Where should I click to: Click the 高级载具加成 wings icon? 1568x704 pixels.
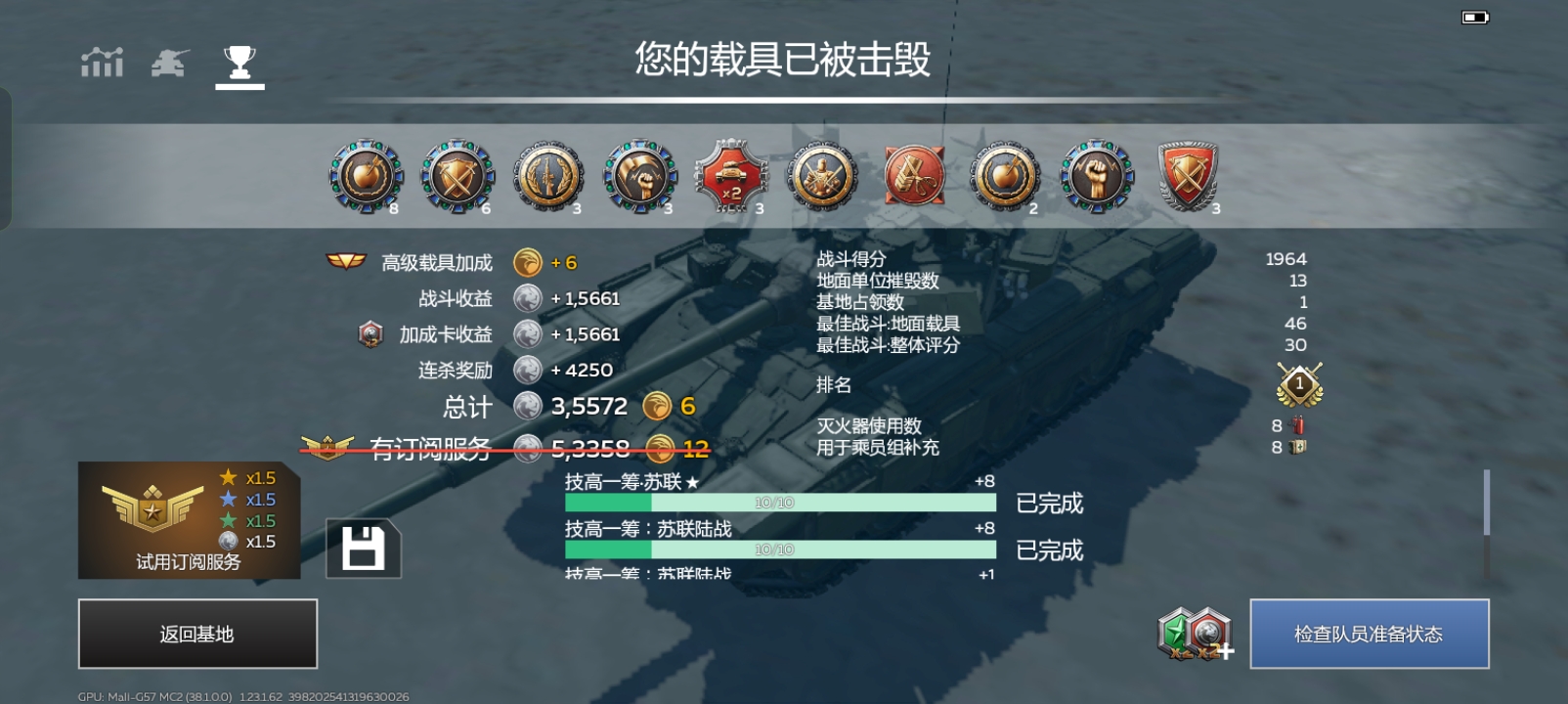[x=345, y=261]
